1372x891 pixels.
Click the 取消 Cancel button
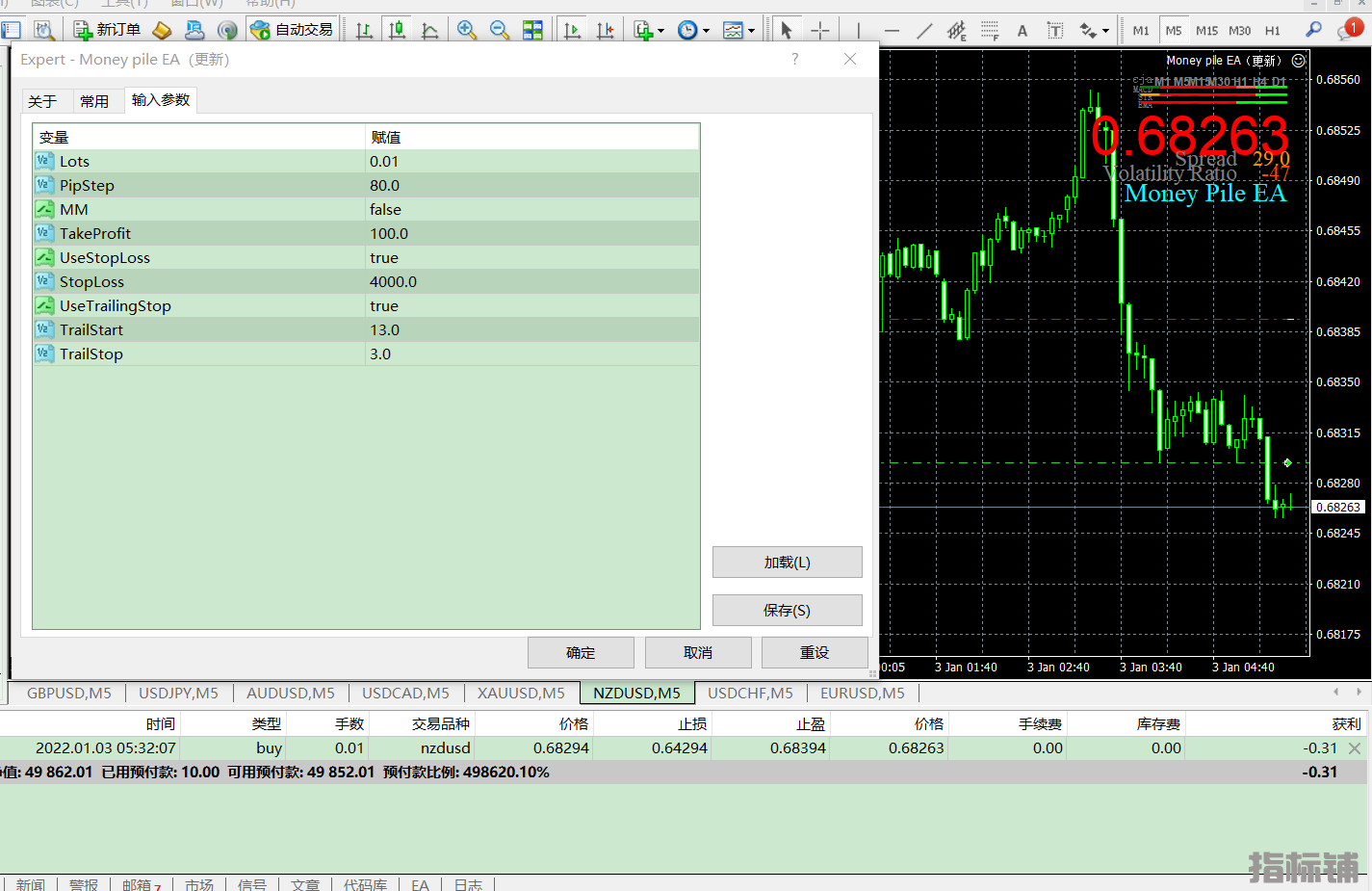[698, 652]
